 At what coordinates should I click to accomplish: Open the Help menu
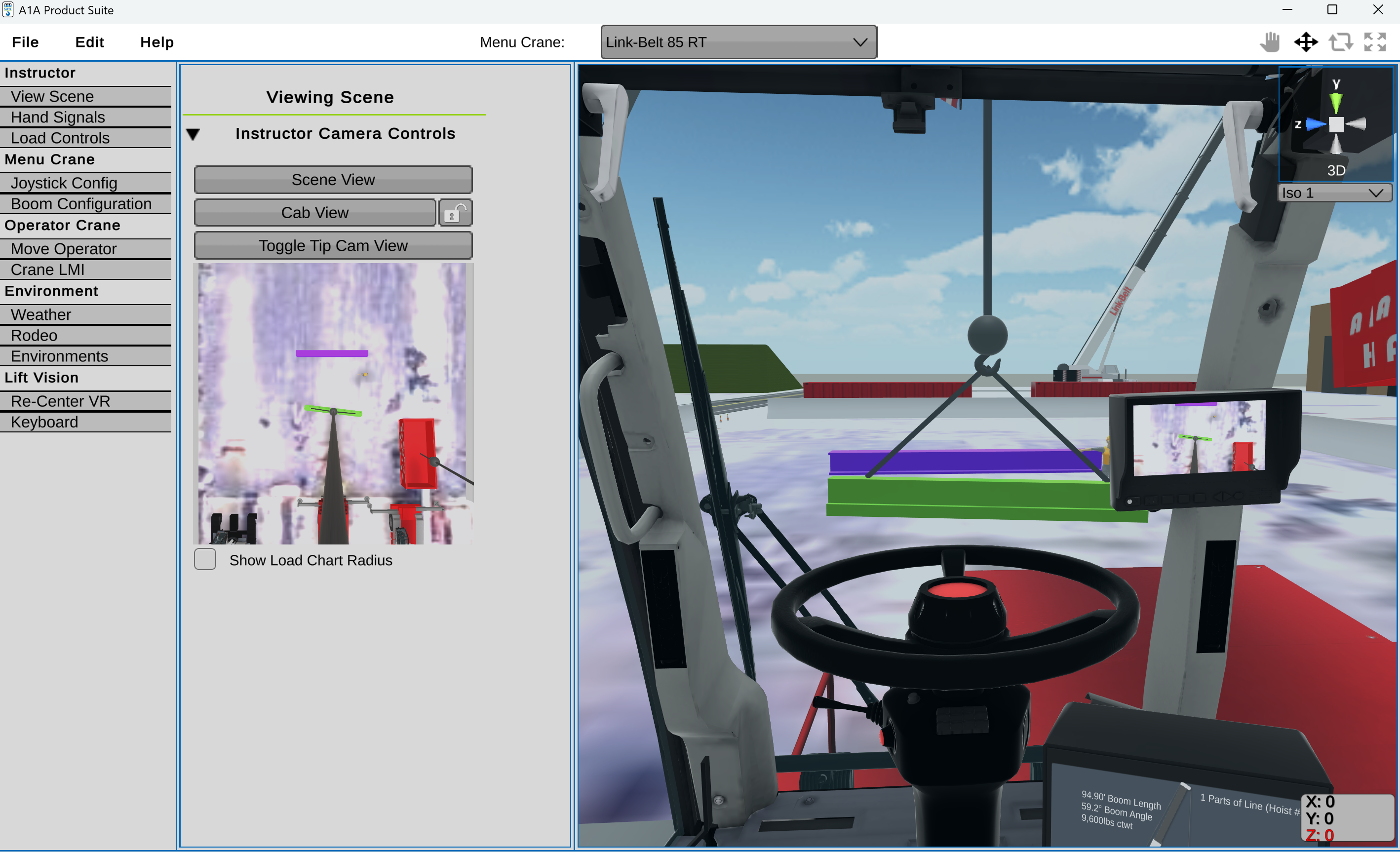pos(157,42)
